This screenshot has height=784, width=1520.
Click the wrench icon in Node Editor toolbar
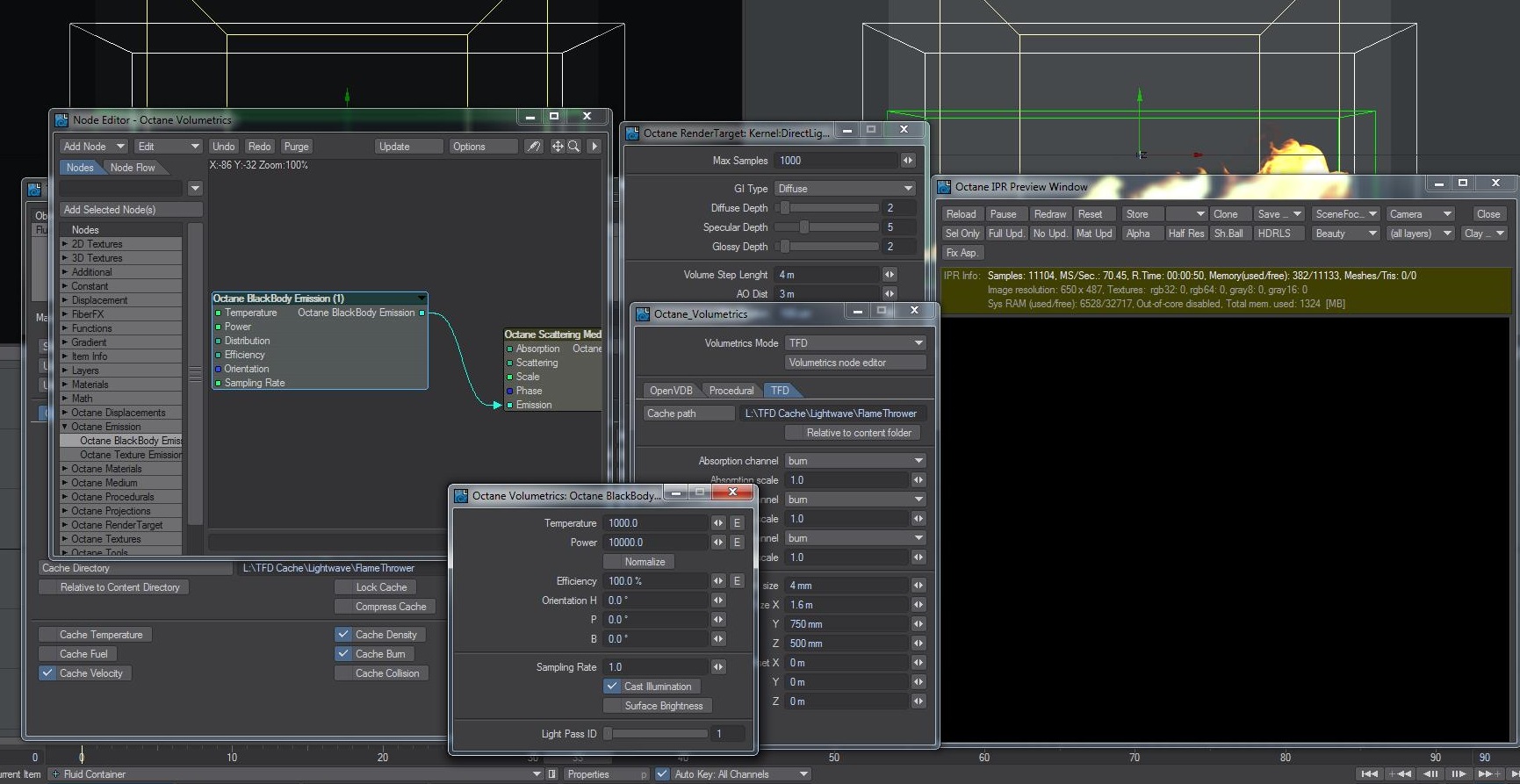tap(533, 147)
